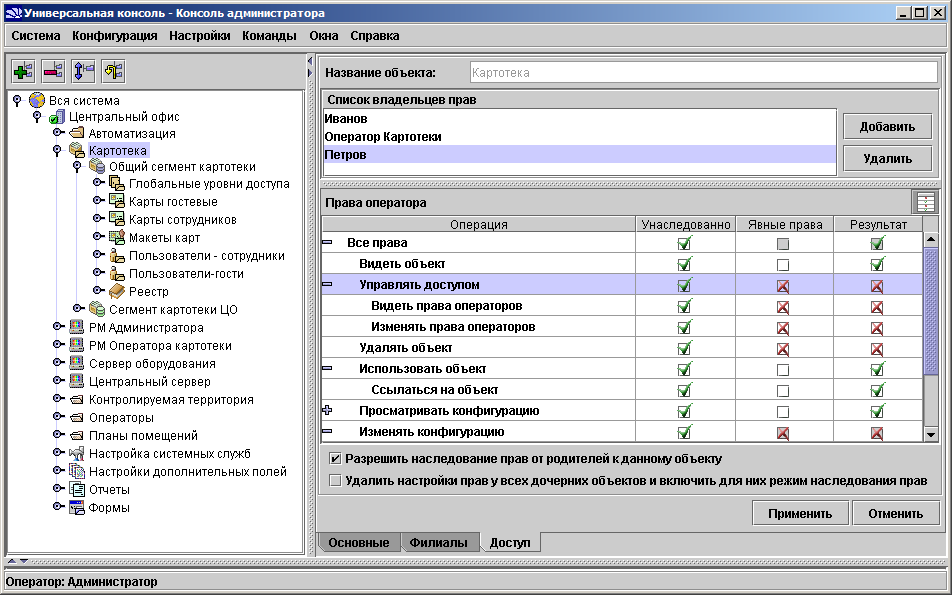Switch to the Основные tab

click(359, 542)
